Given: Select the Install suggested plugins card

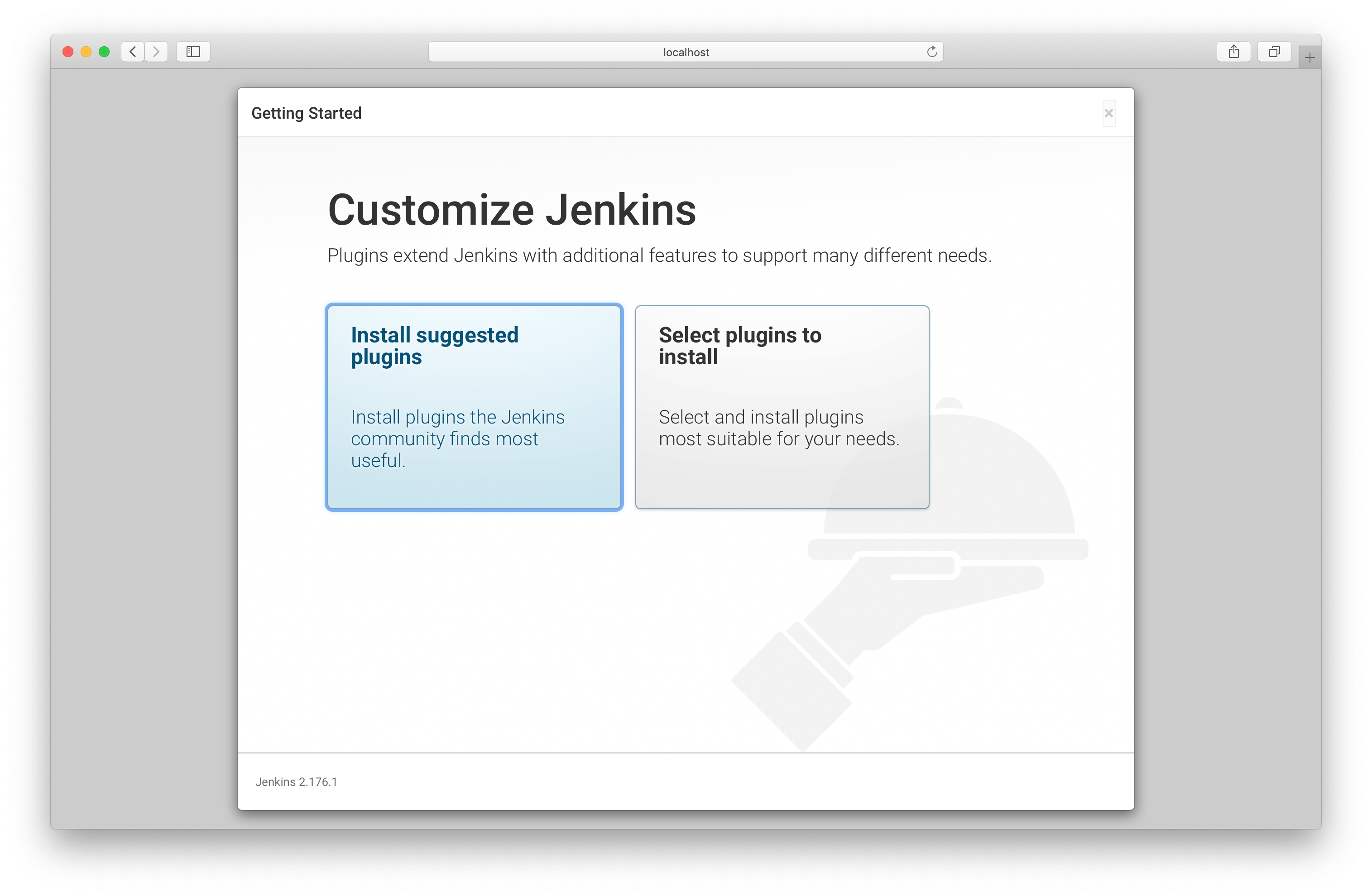Looking at the screenshot, I should [x=473, y=407].
